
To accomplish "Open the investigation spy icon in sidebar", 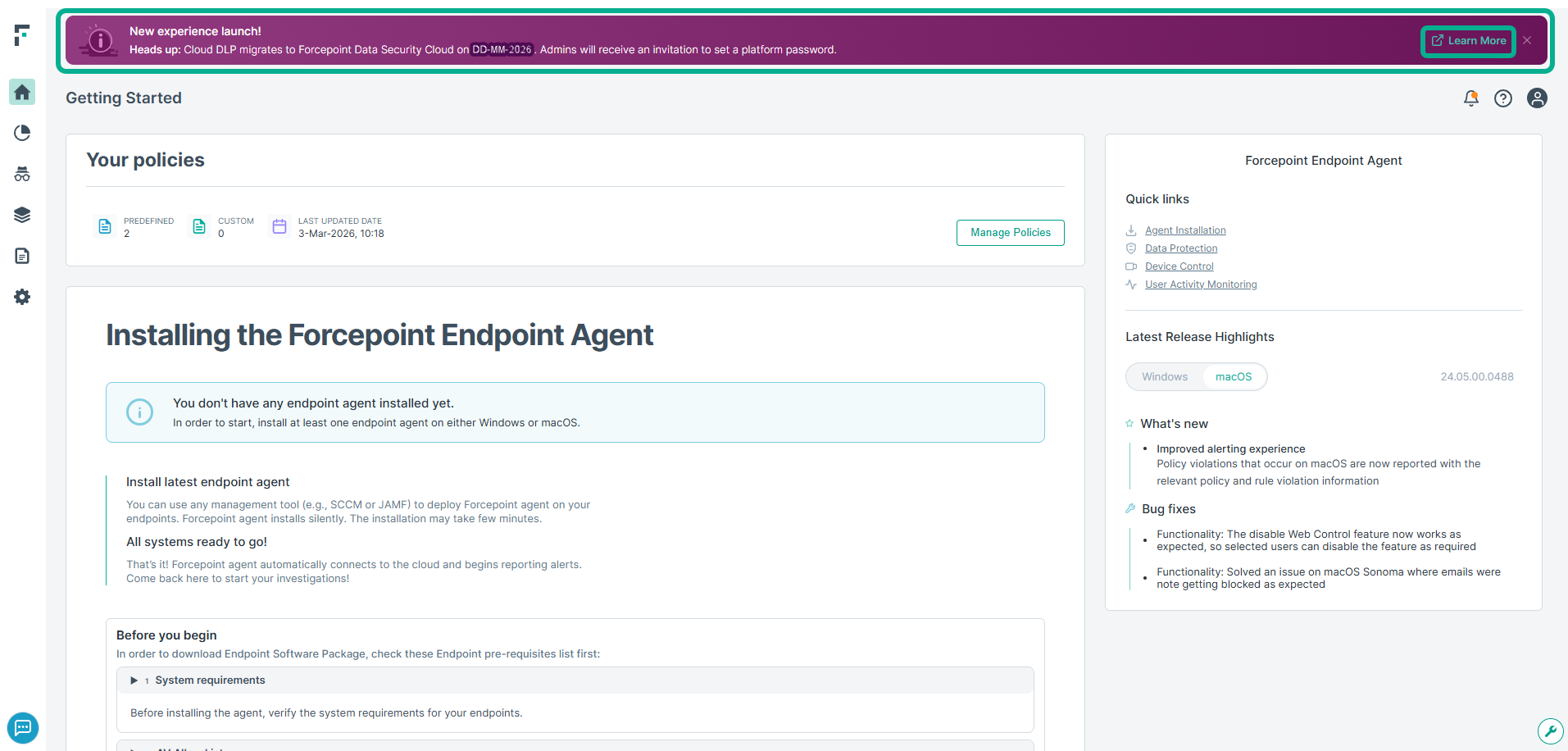I will [22, 174].
